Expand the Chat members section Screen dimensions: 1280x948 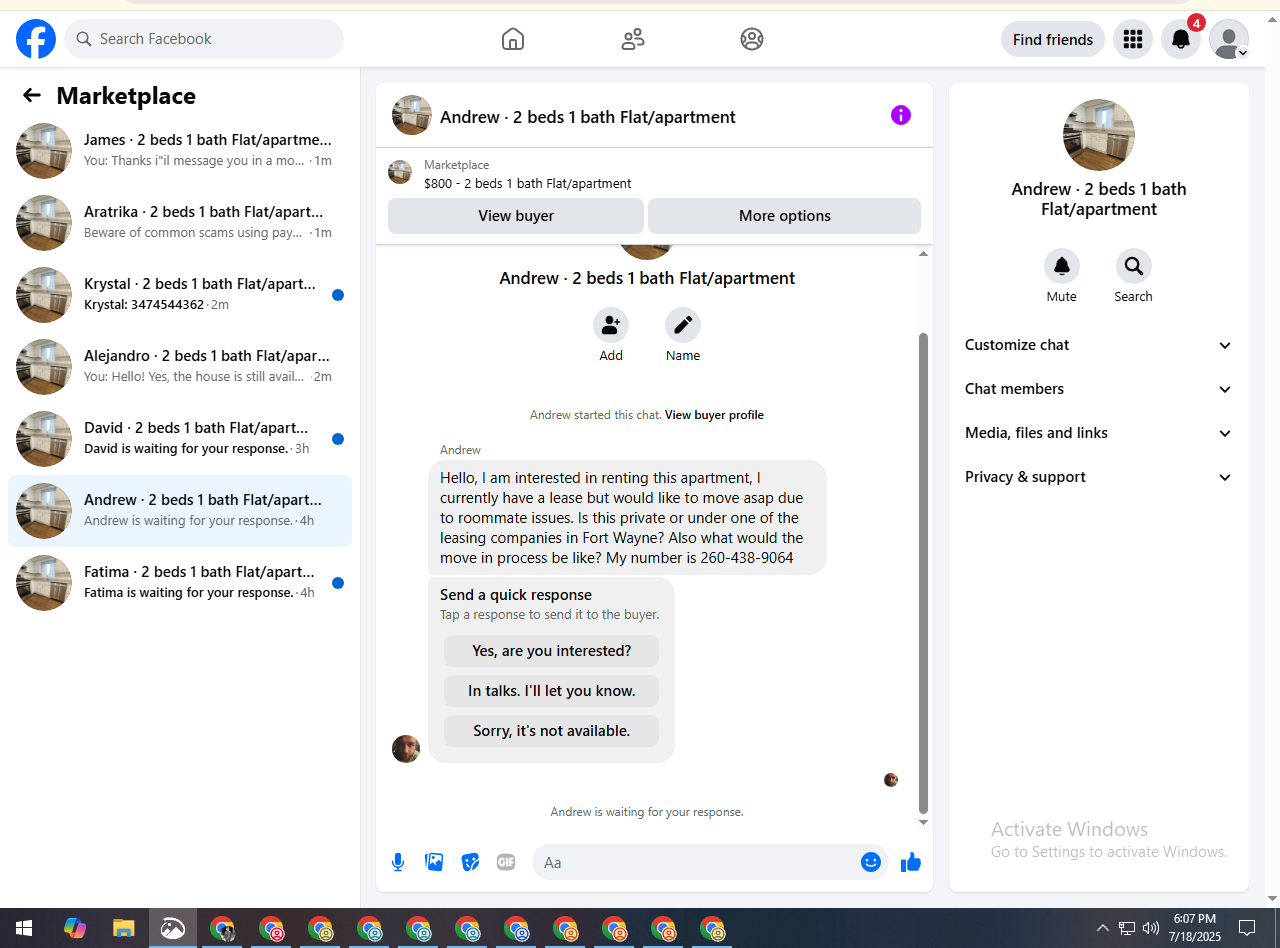(x=1098, y=389)
